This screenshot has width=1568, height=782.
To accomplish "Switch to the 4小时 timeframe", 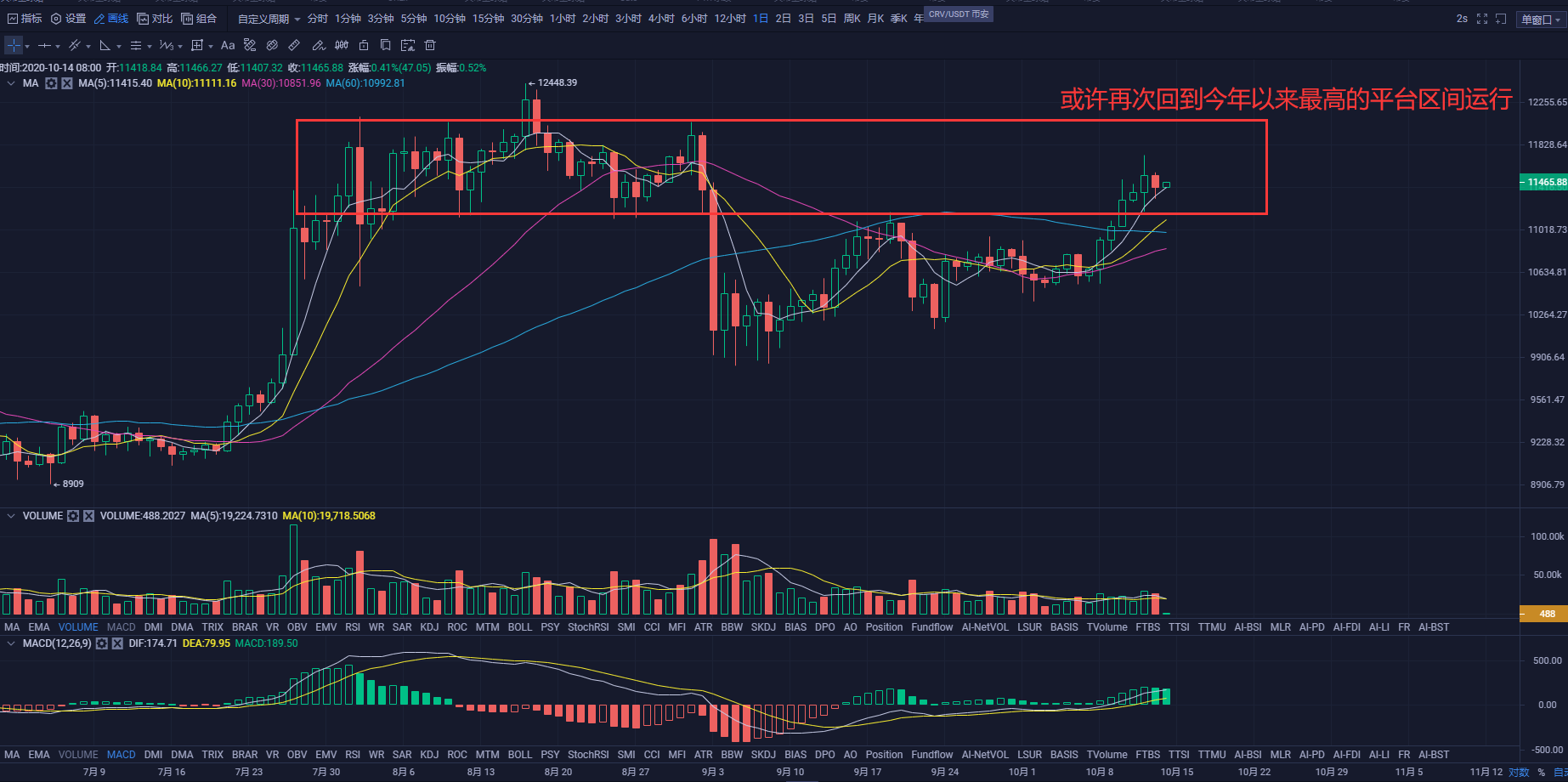I will coord(661,19).
